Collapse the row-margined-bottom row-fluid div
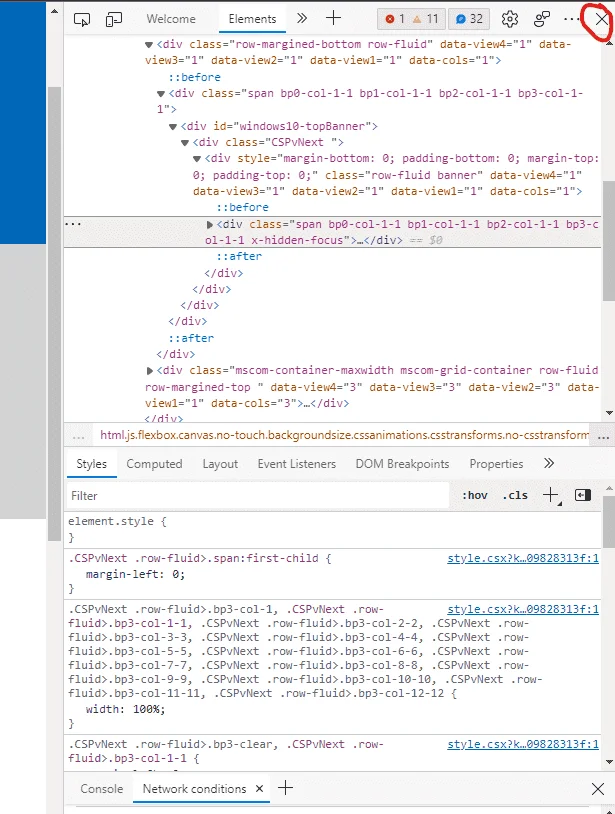This screenshot has height=814, width=615. point(149,45)
